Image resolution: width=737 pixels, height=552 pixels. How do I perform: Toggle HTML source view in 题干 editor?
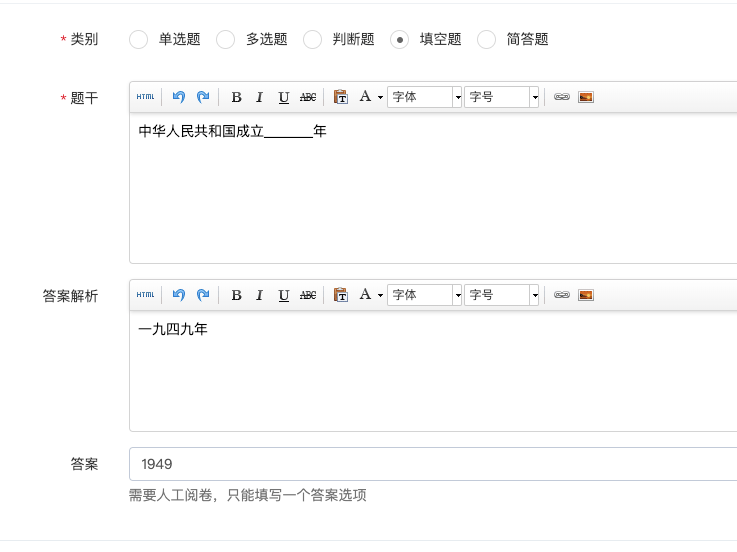(145, 97)
